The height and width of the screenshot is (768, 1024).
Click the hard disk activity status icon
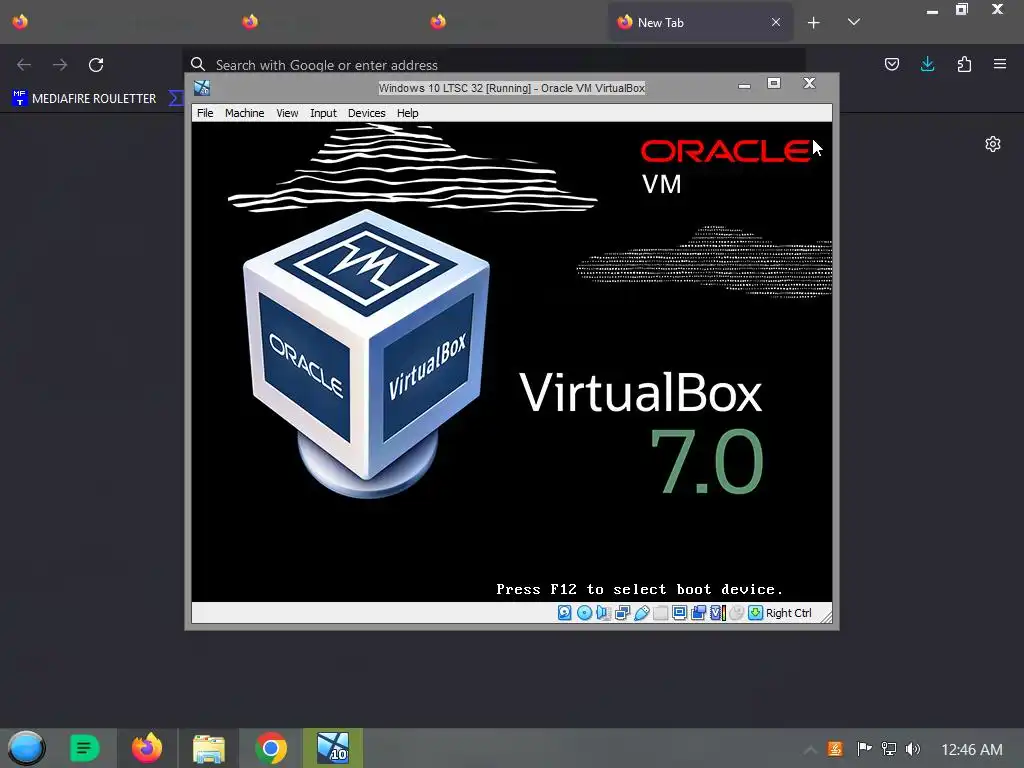click(x=565, y=613)
